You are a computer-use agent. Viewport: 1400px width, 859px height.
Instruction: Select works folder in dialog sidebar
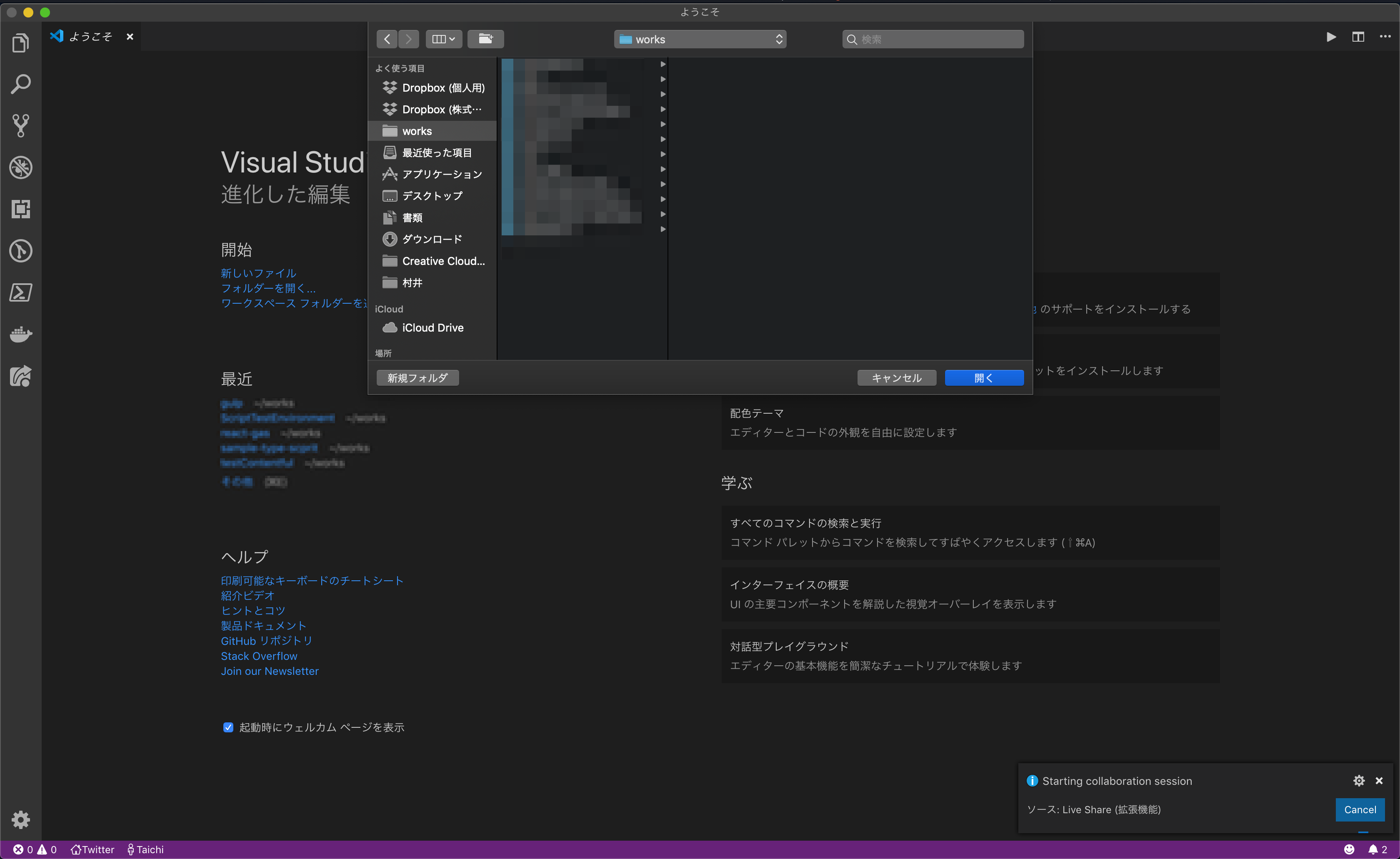(x=433, y=131)
